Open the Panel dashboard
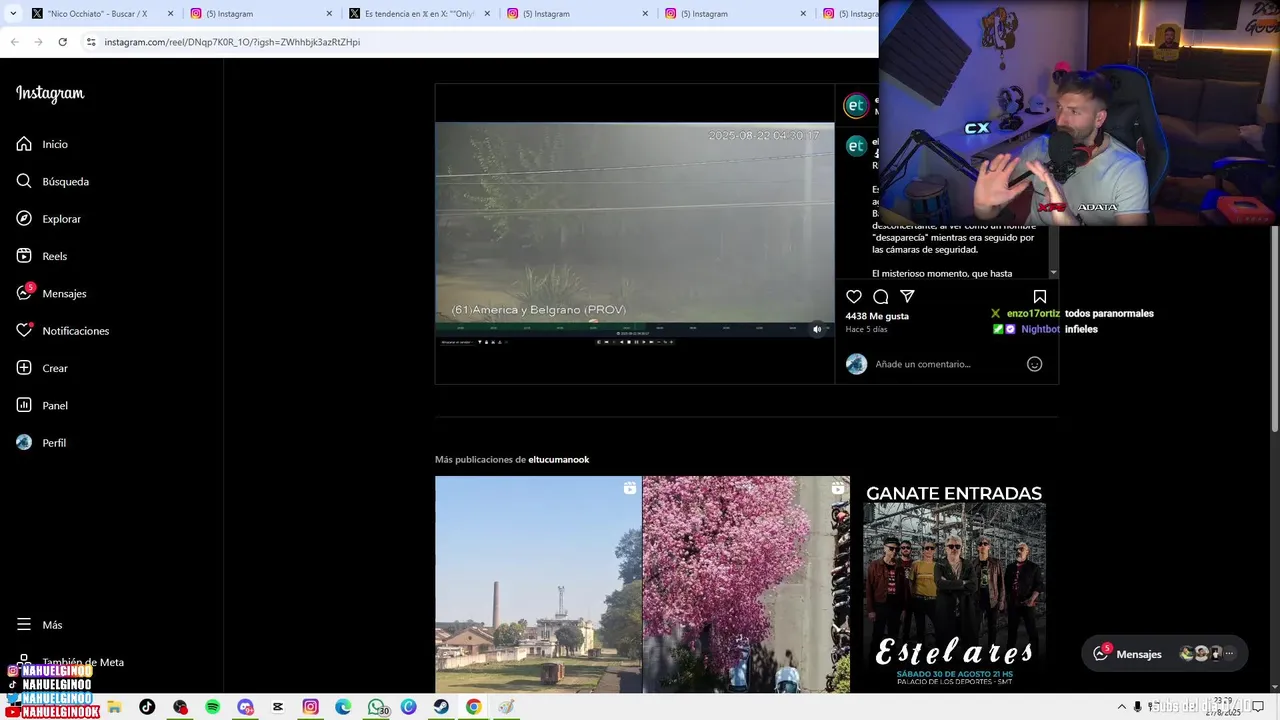1280x720 pixels. click(x=42, y=405)
